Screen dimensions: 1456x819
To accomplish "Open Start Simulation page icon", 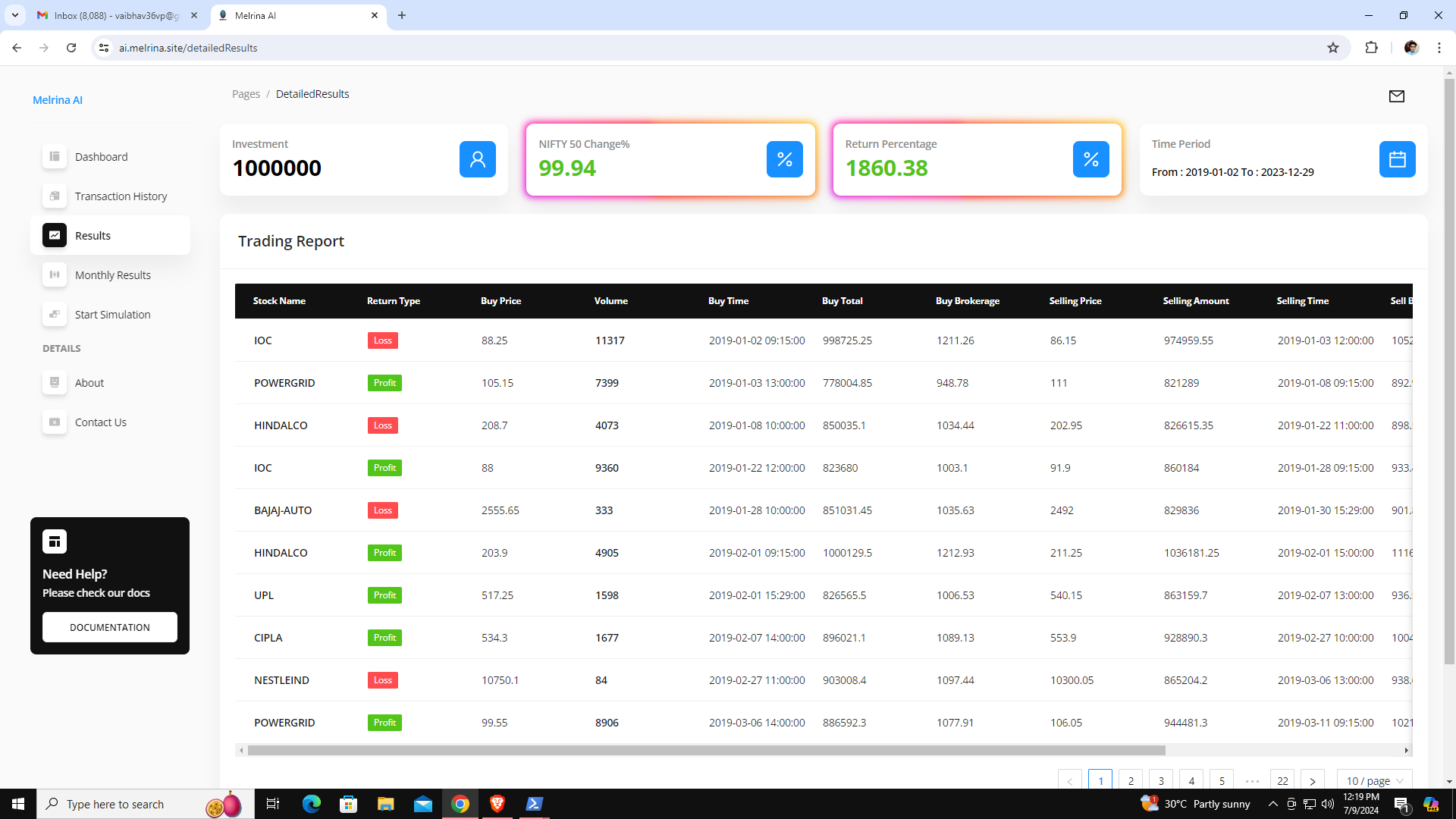I will tap(55, 315).
